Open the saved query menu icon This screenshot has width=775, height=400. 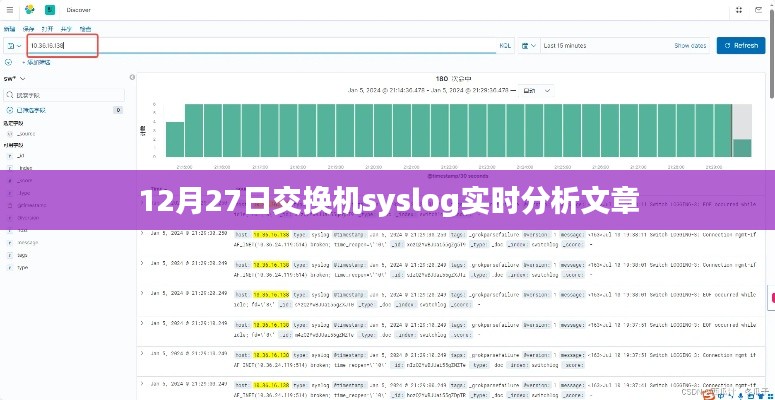click(14, 45)
